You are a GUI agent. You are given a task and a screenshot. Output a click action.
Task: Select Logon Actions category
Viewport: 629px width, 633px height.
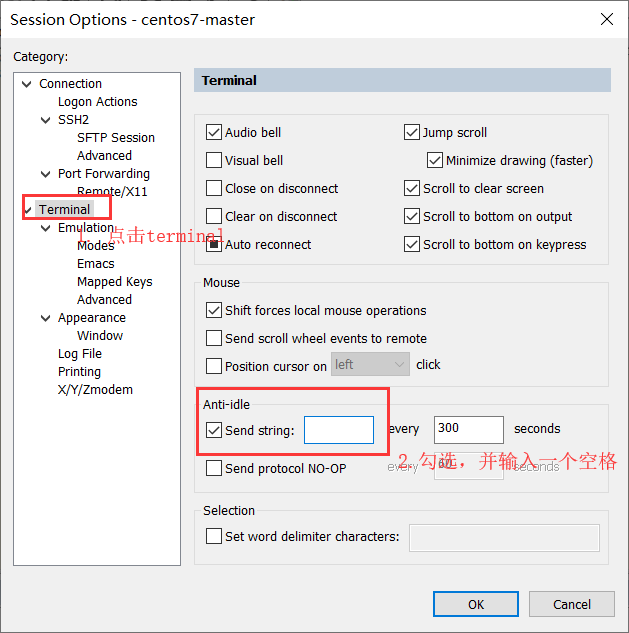click(x=97, y=102)
